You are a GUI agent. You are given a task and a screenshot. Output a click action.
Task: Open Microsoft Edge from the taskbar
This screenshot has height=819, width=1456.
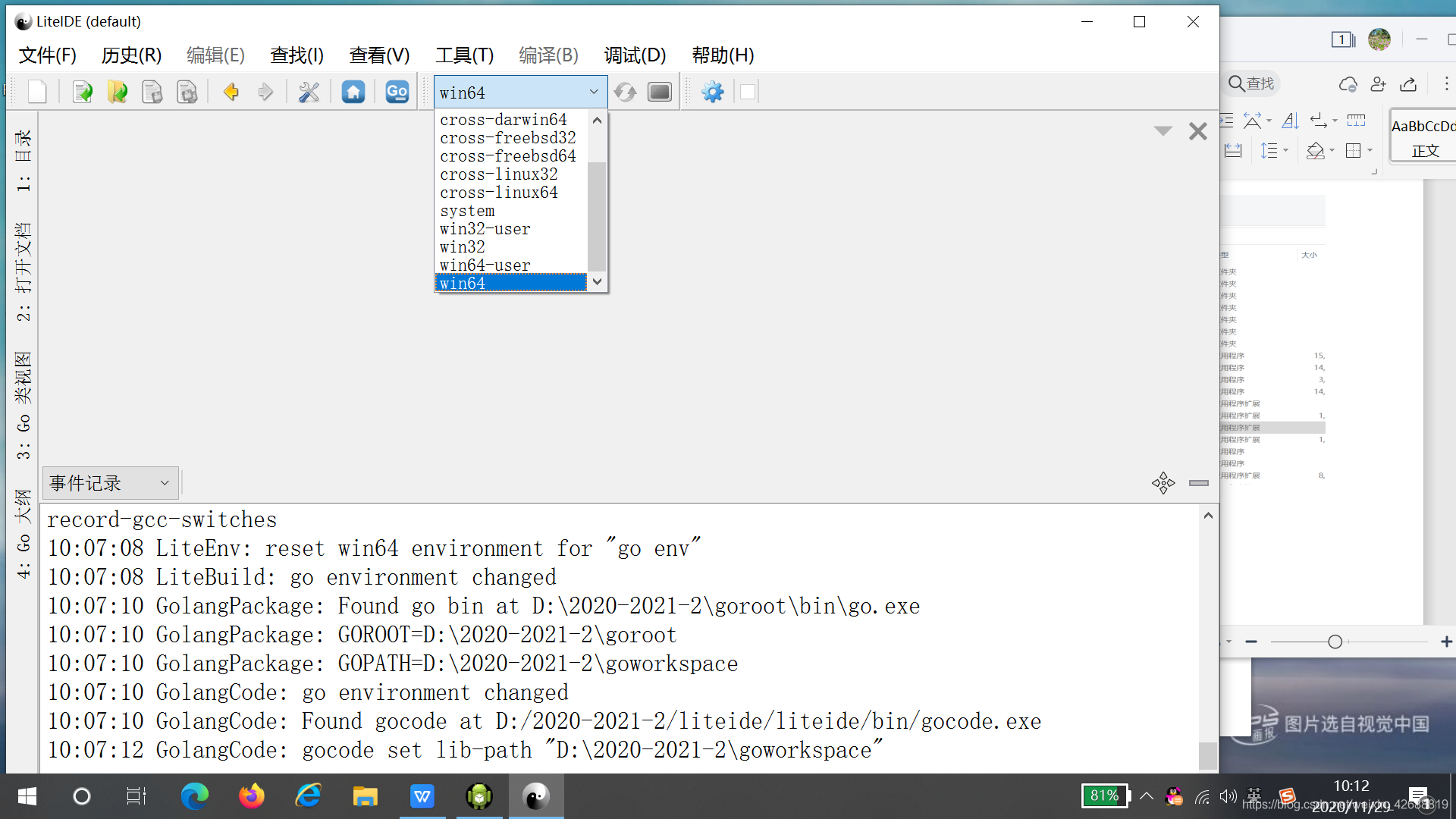pyautogui.click(x=194, y=796)
